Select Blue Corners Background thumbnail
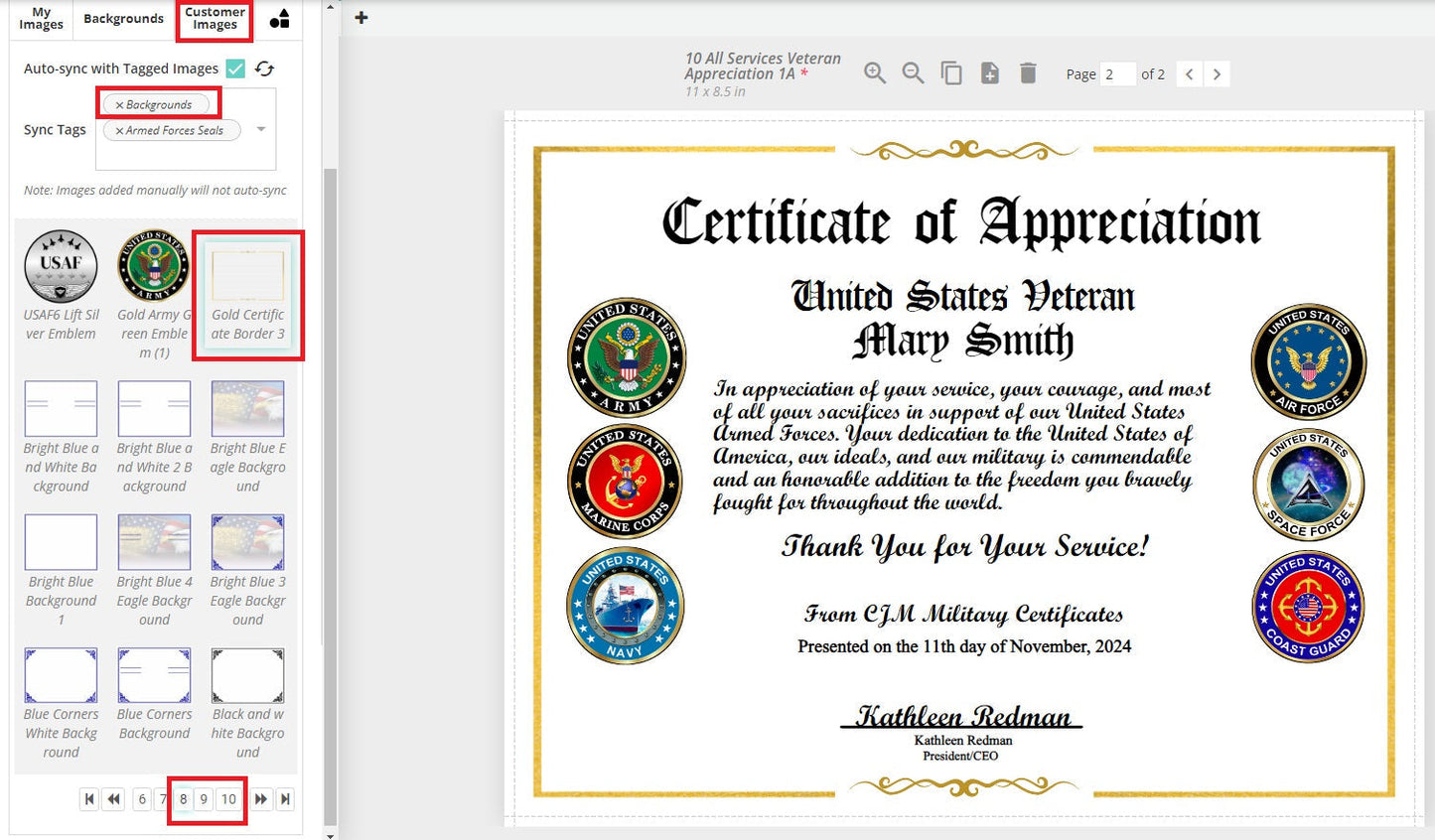 click(154, 675)
